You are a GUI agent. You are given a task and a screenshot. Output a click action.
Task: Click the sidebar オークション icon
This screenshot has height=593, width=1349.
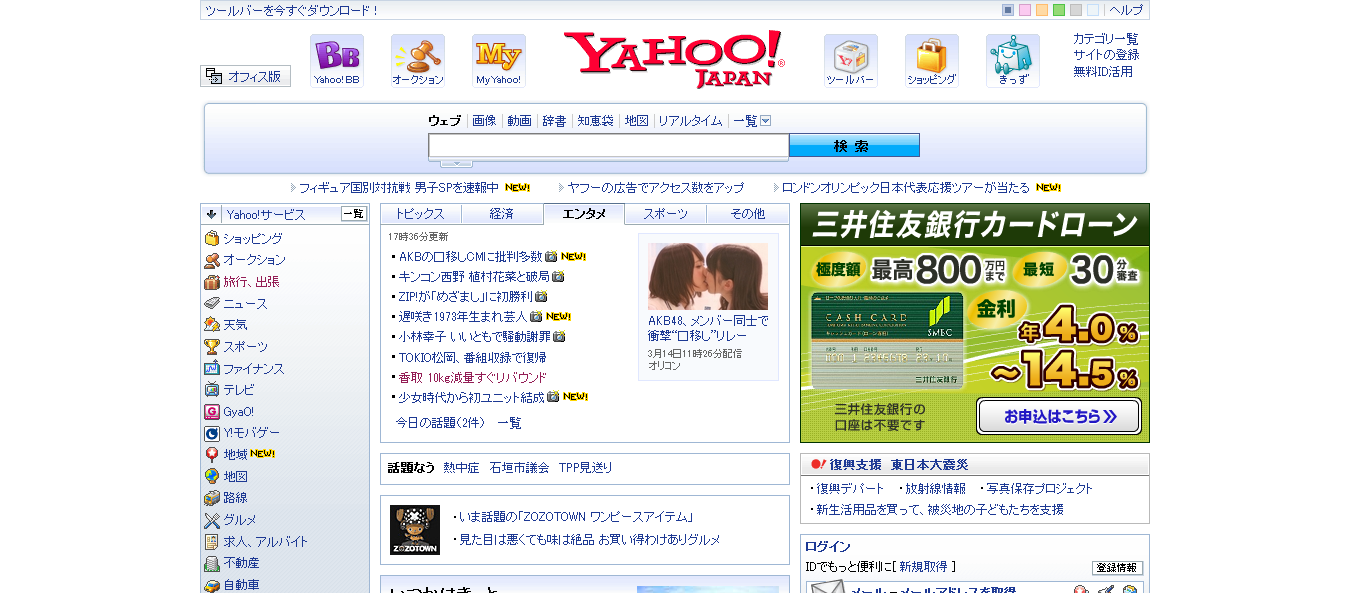click(212, 260)
